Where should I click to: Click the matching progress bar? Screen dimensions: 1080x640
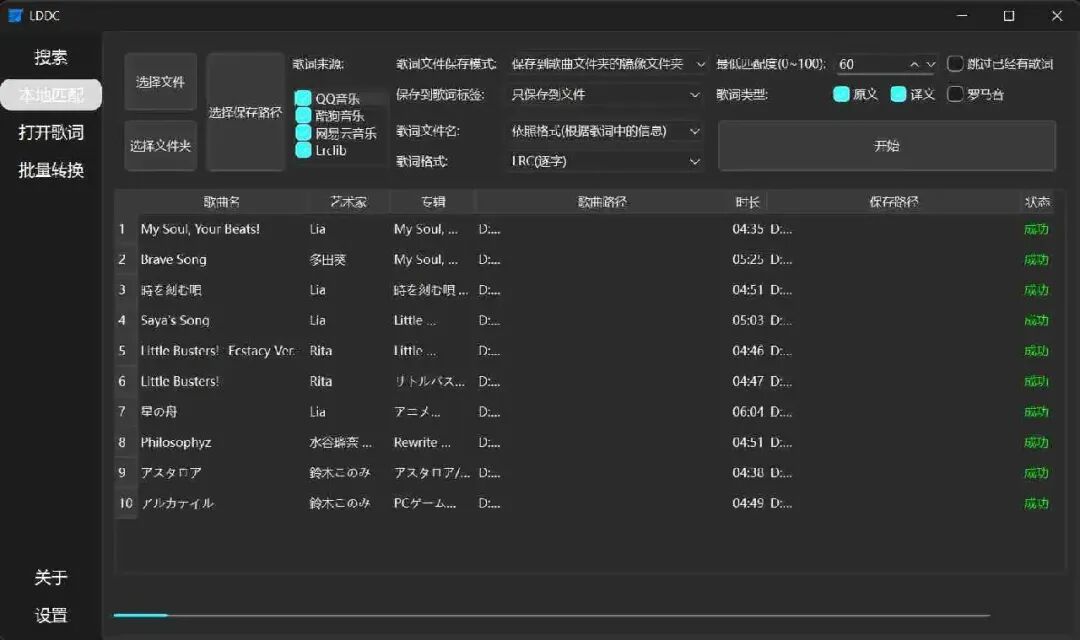(x=552, y=615)
